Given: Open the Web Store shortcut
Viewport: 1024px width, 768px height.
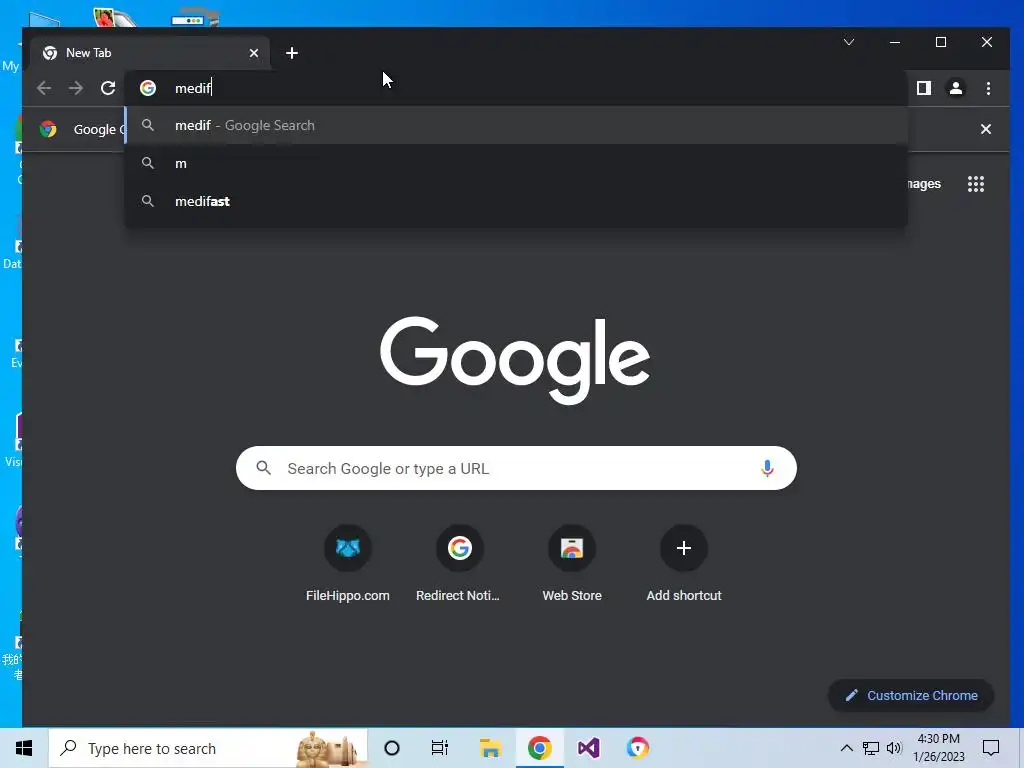Looking at the screenshot, I should pos(571,565).
